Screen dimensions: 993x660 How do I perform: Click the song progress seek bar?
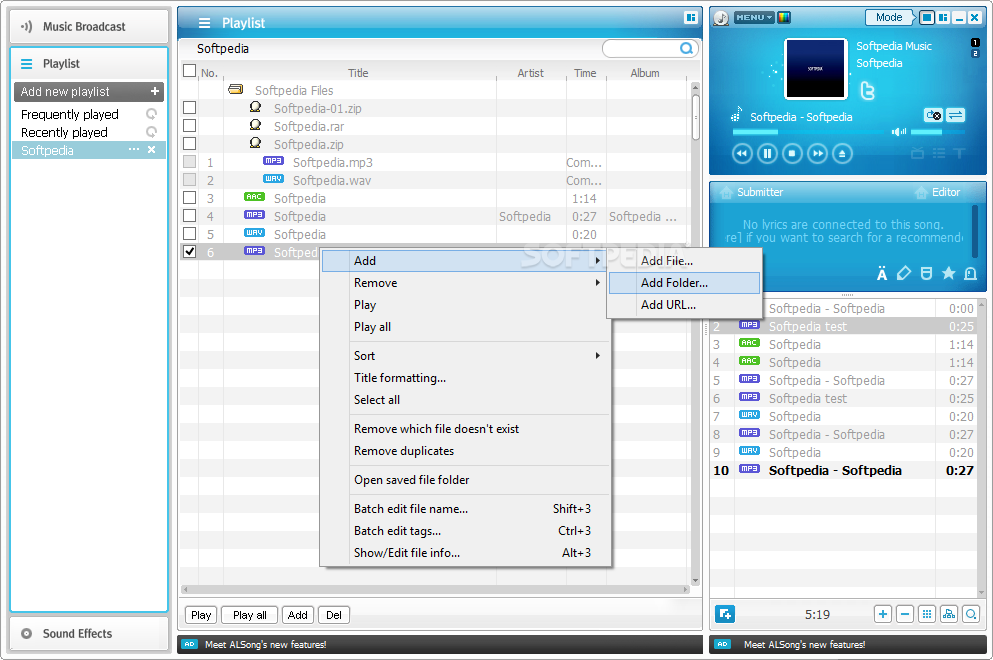pyautogui.click(x=809, y=132)
